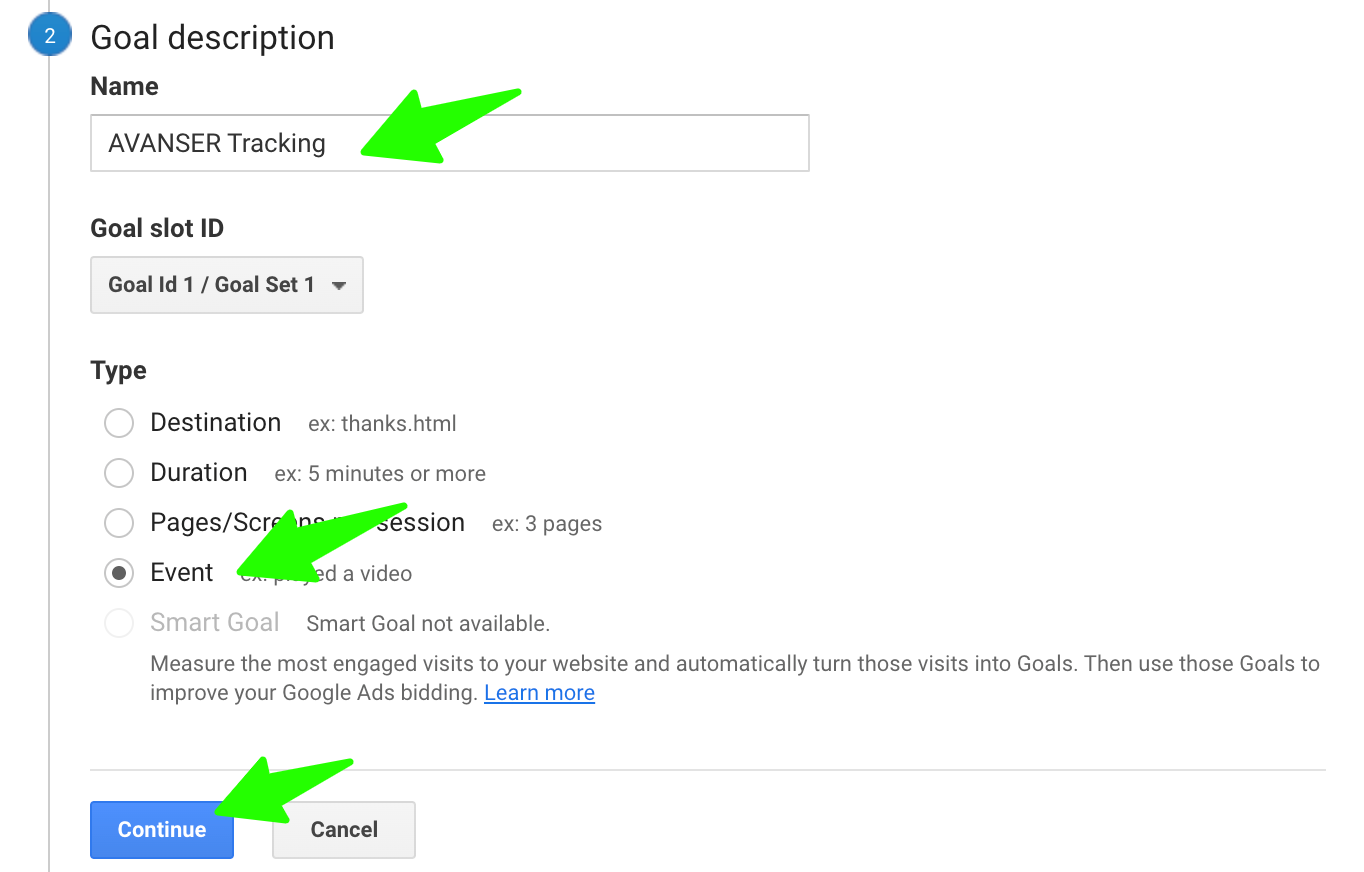Image resolution: width=1364 pixels, height=872 pixels.
Task: Click the Destination option label
Action: pyautogui.click(x=216, y=423)
